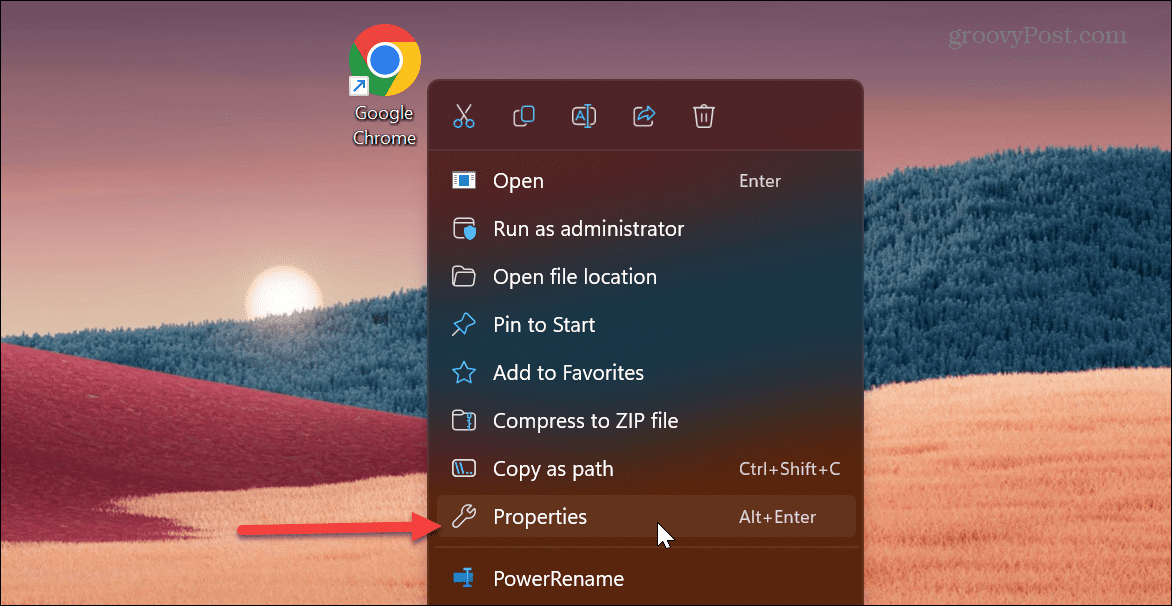Click the Share icon in context menu
Viewport: 1172px width, 606px height.
644,116
